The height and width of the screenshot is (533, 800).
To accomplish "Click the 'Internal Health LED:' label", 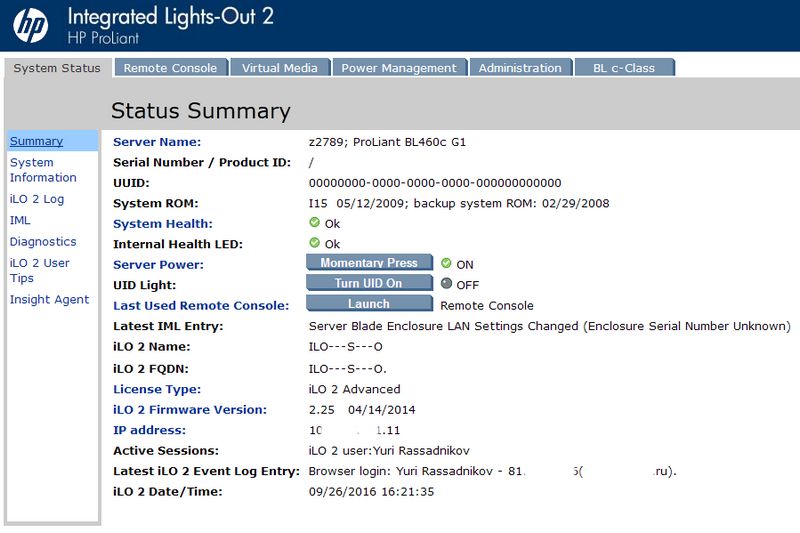I will click(178, 244).
